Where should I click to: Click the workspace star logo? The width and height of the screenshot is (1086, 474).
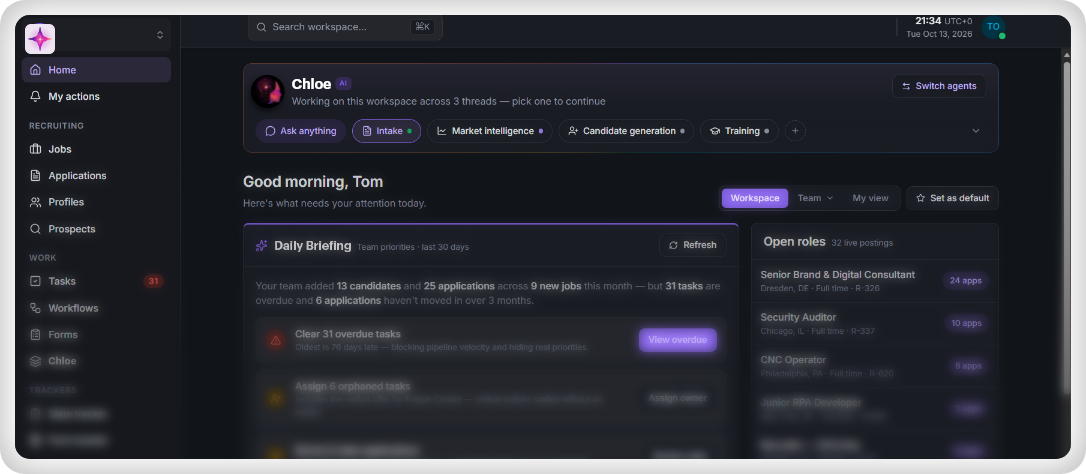[x=40, y=39]
